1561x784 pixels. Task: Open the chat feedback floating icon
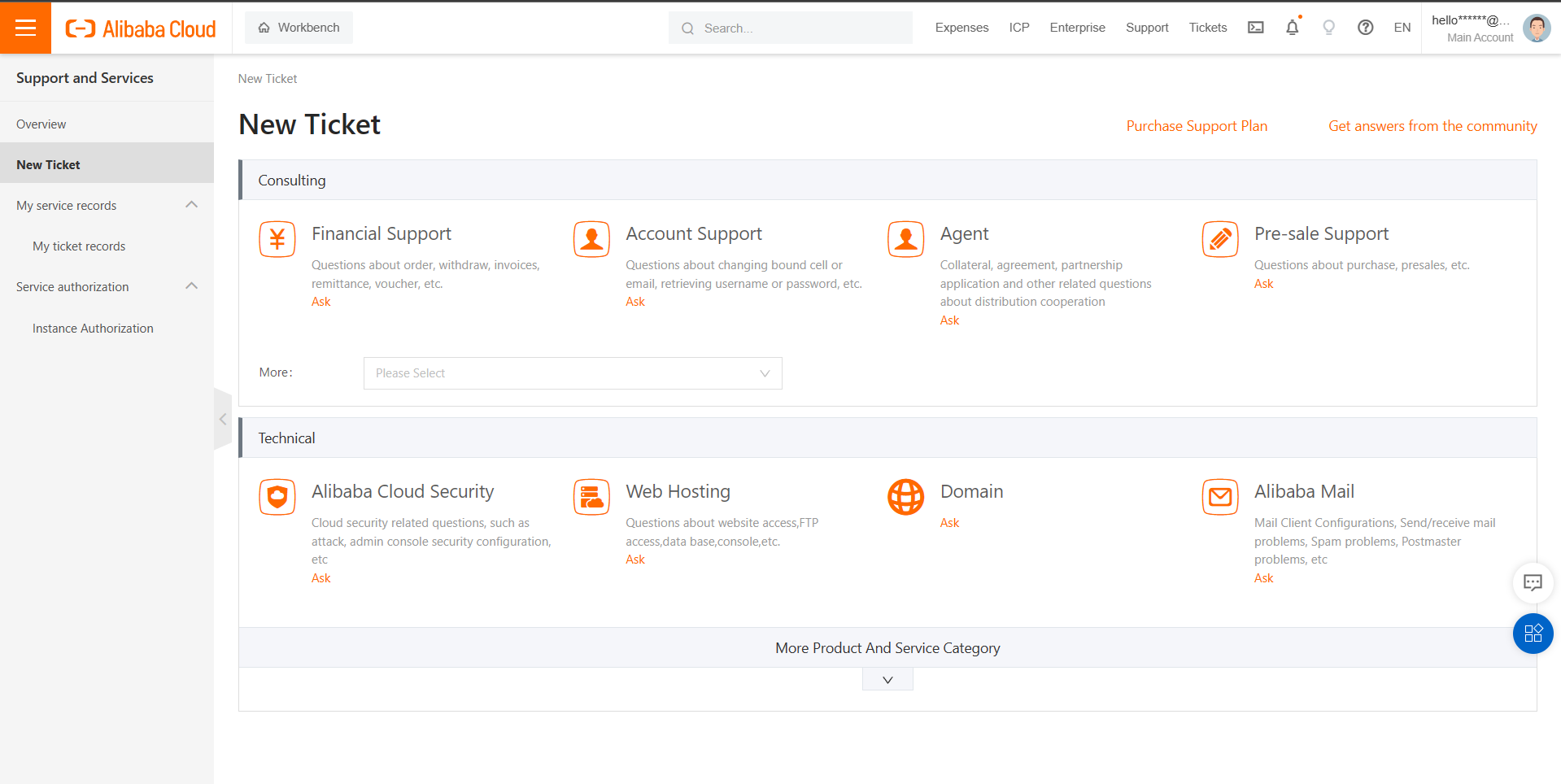click(1533, 583)
